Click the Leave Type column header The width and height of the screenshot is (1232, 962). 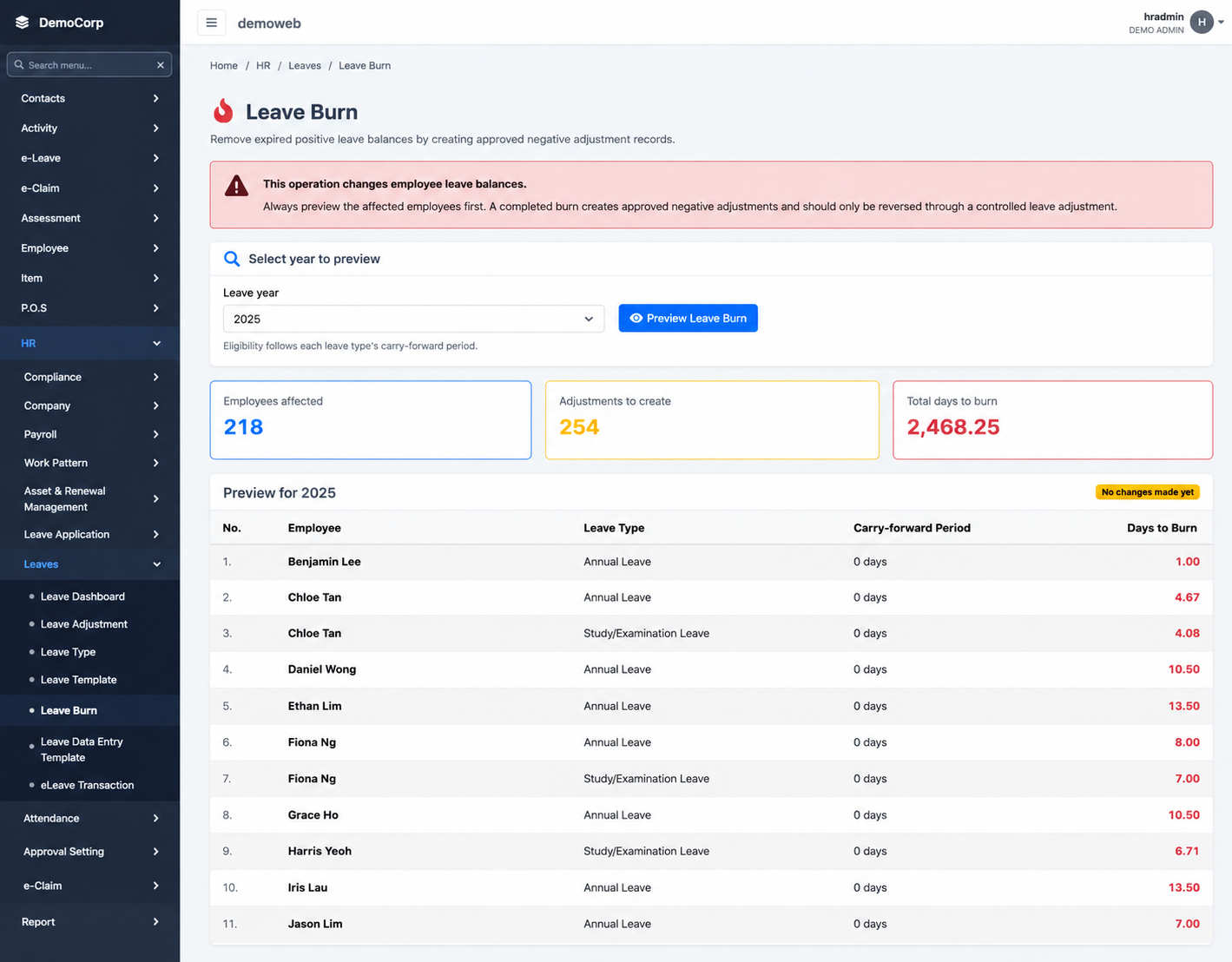614,528
